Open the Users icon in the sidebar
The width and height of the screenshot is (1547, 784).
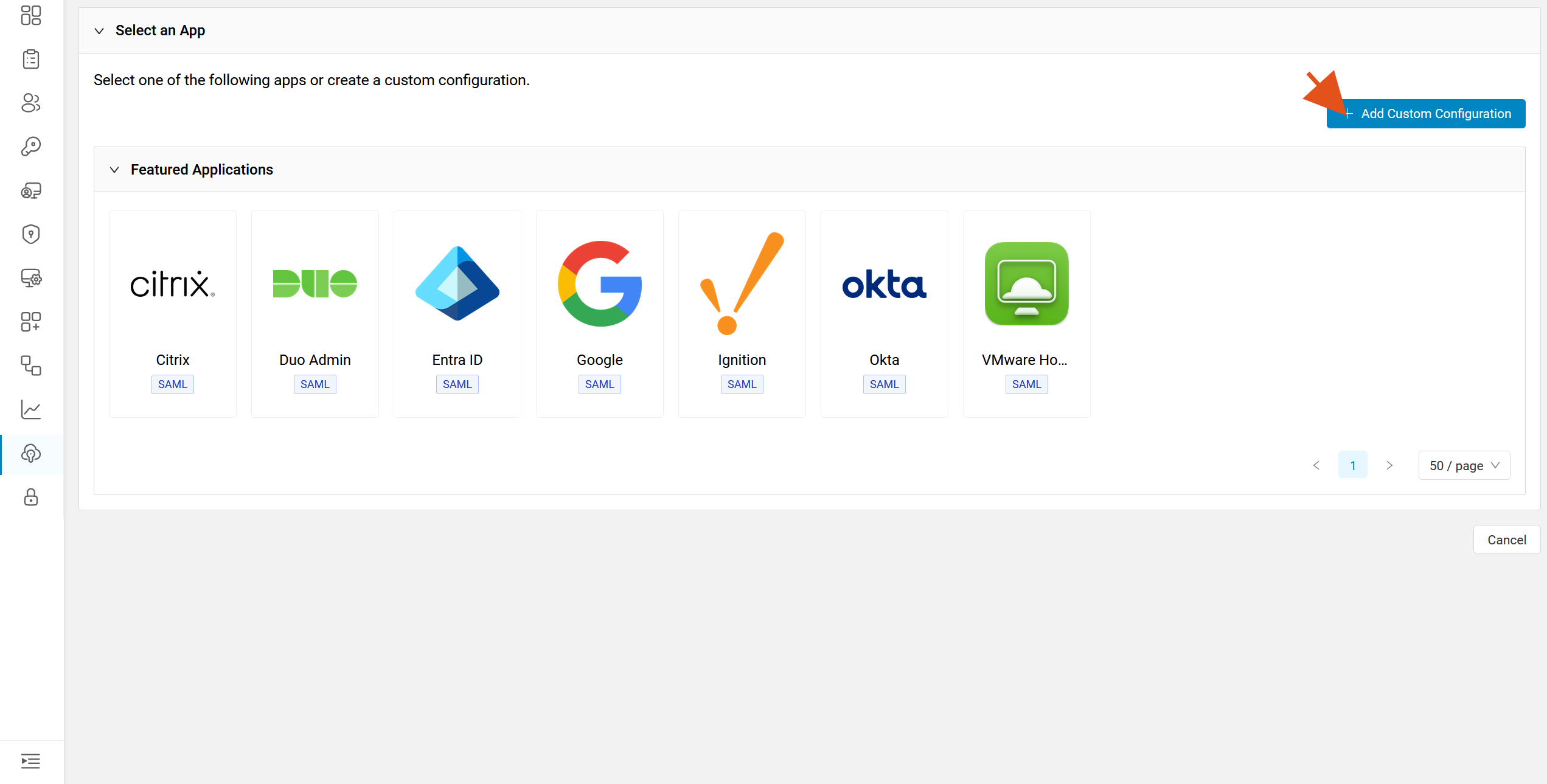(x=31, y=103)
